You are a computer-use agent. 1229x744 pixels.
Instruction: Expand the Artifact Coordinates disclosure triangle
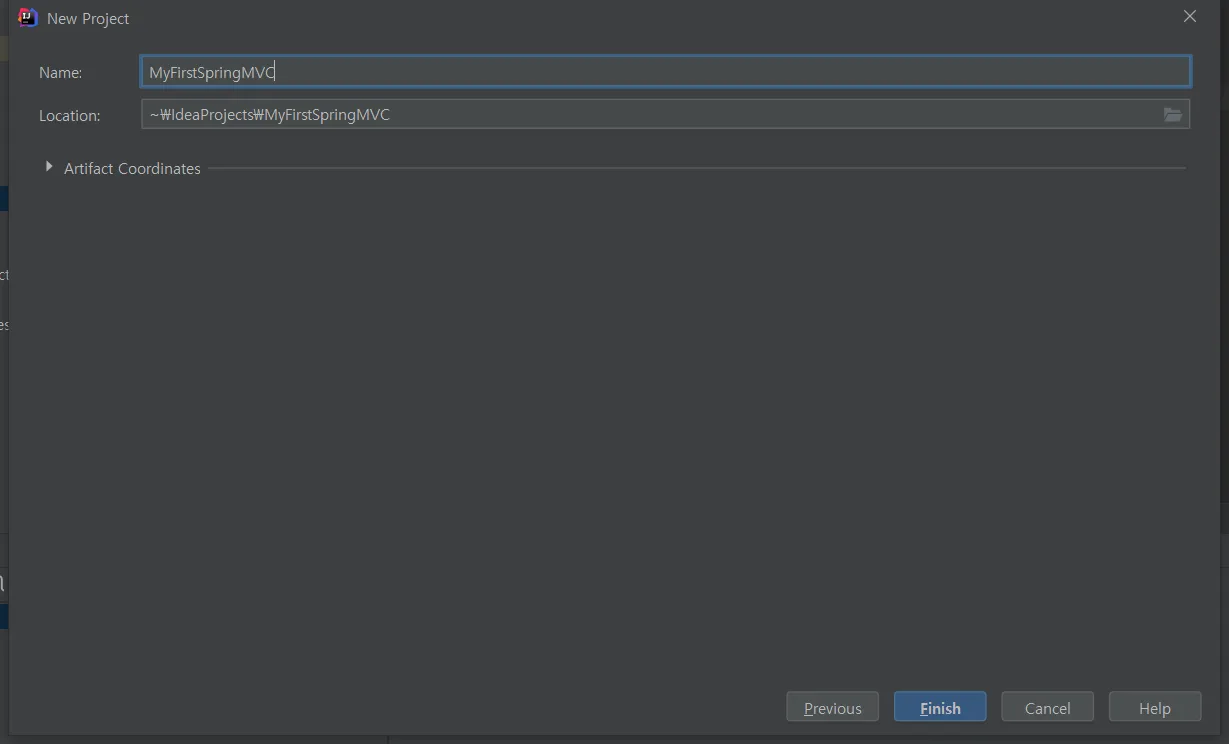pyautogui.click(x=49, y=168)
